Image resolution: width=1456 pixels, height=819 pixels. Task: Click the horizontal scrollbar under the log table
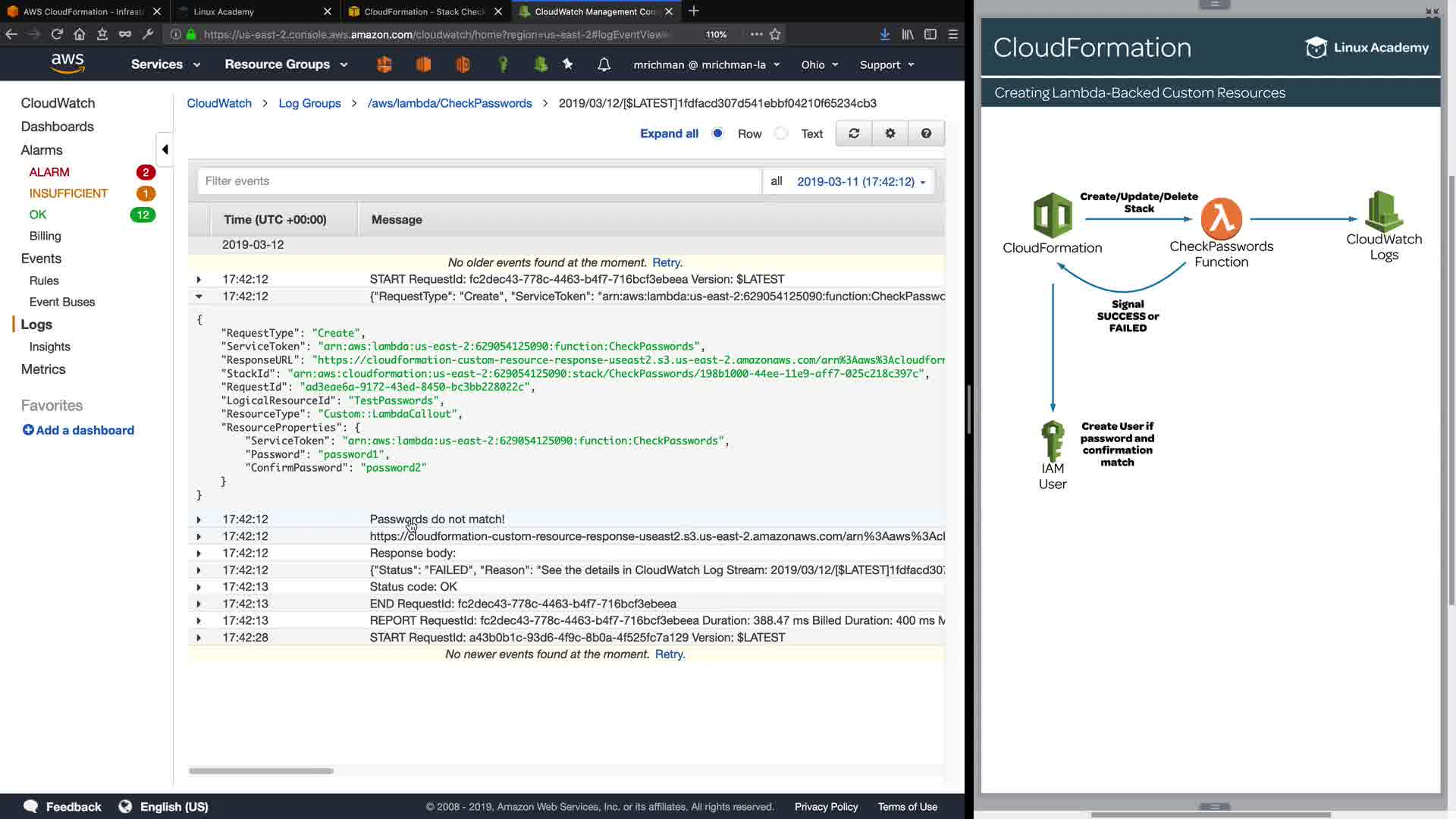pyautogui.click(x=261, y=770)
